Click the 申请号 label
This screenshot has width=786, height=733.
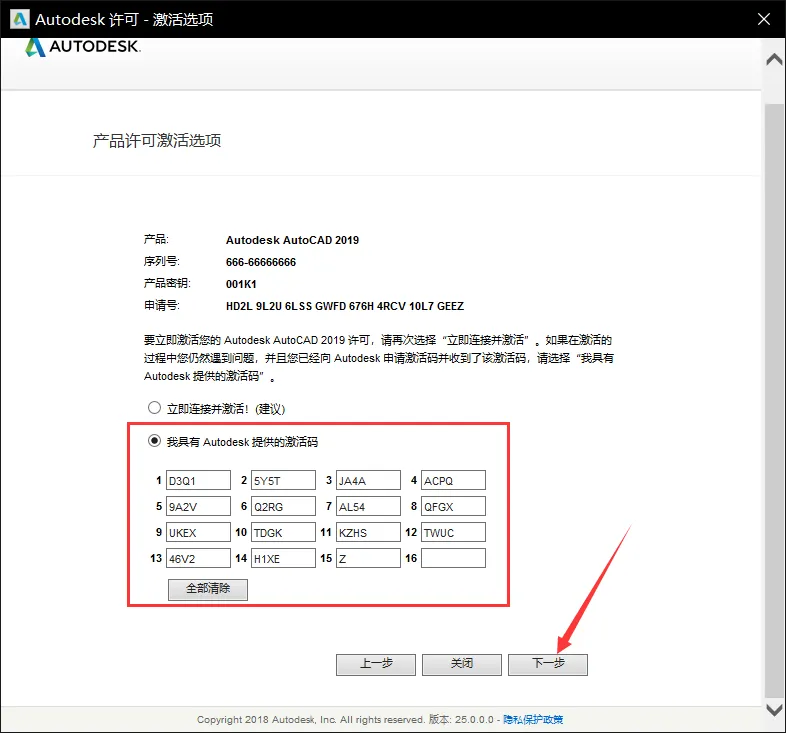[161, 306]
